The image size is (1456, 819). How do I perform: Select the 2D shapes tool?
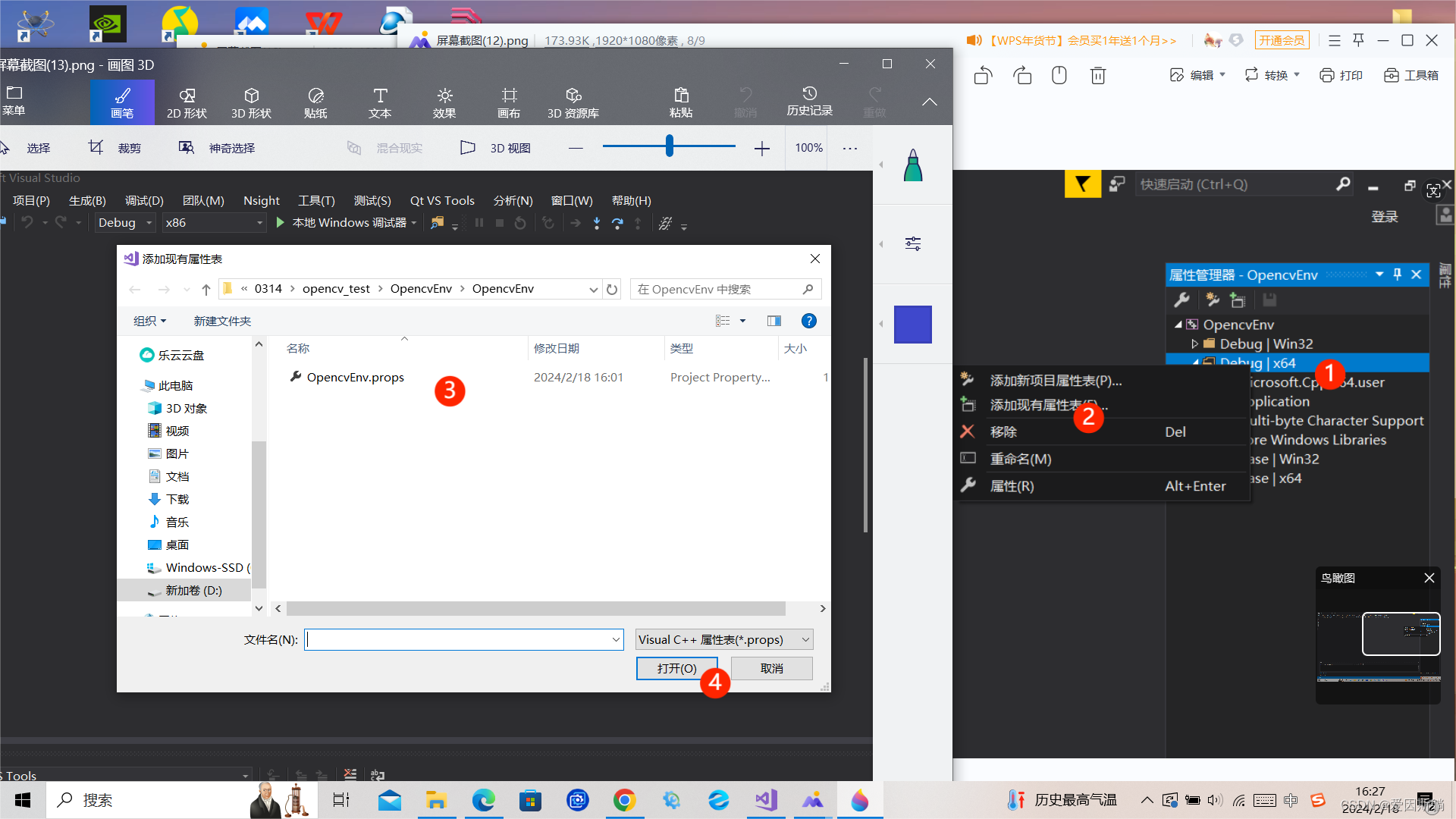click(187, 102)
